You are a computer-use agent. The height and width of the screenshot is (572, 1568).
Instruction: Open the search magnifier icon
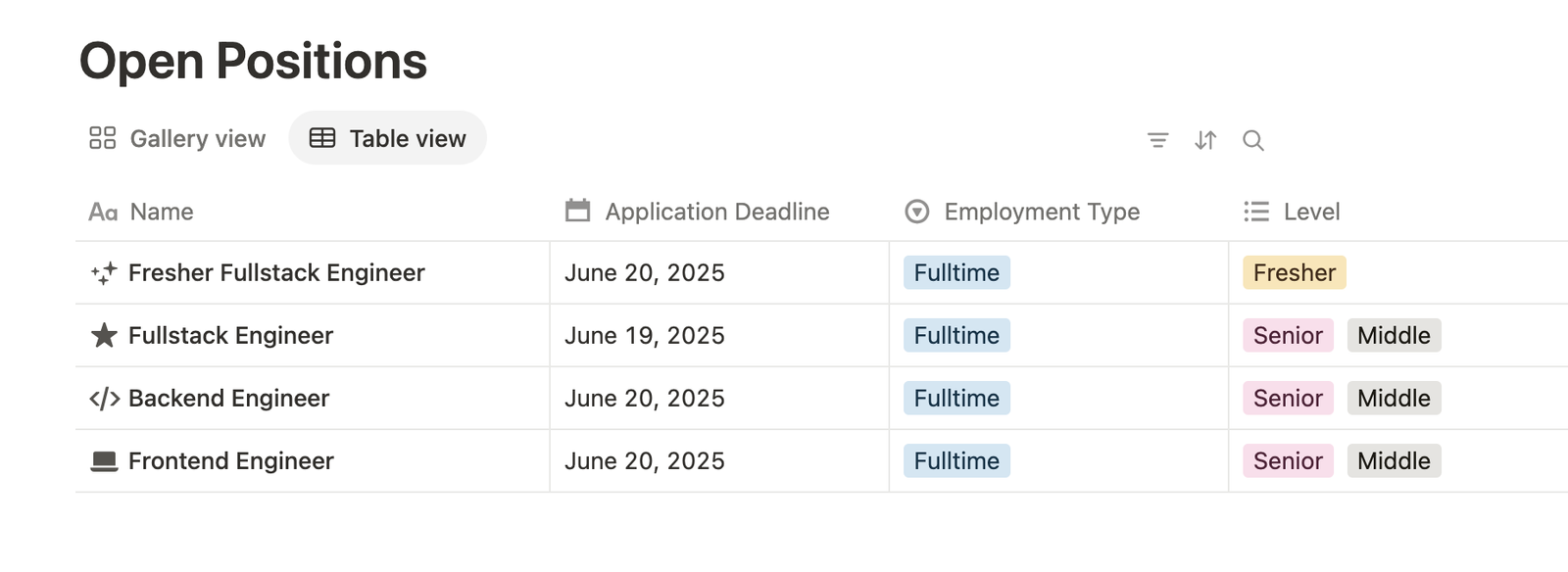(x=1252, y=140)
